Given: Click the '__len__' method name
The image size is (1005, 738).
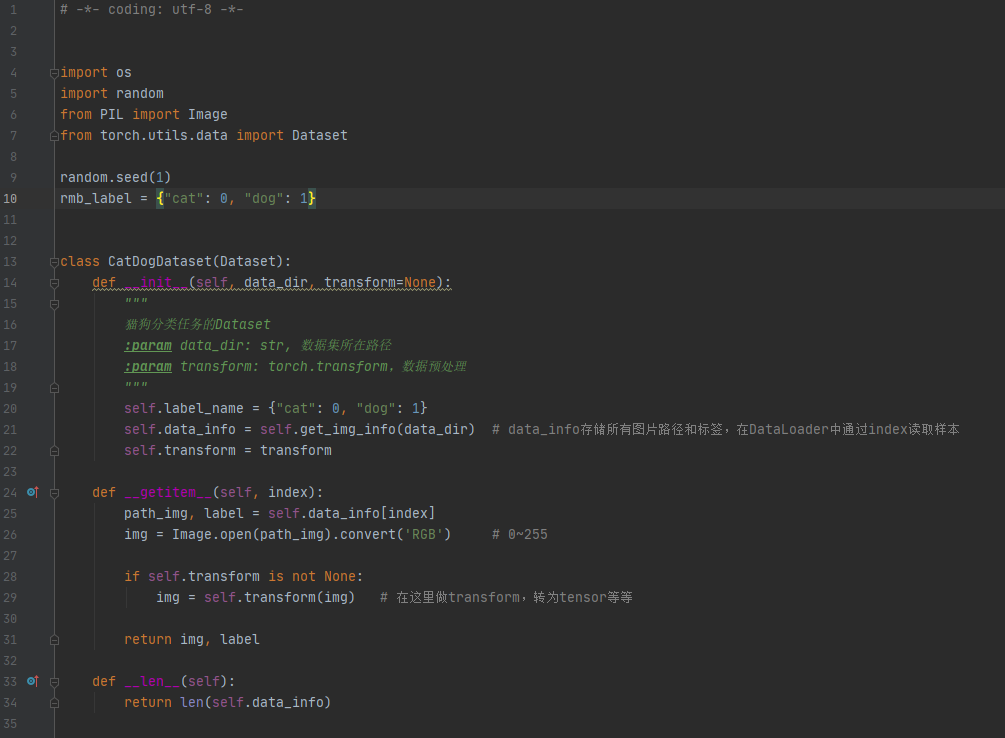Looking at the screenshot, I should (152, 682).
